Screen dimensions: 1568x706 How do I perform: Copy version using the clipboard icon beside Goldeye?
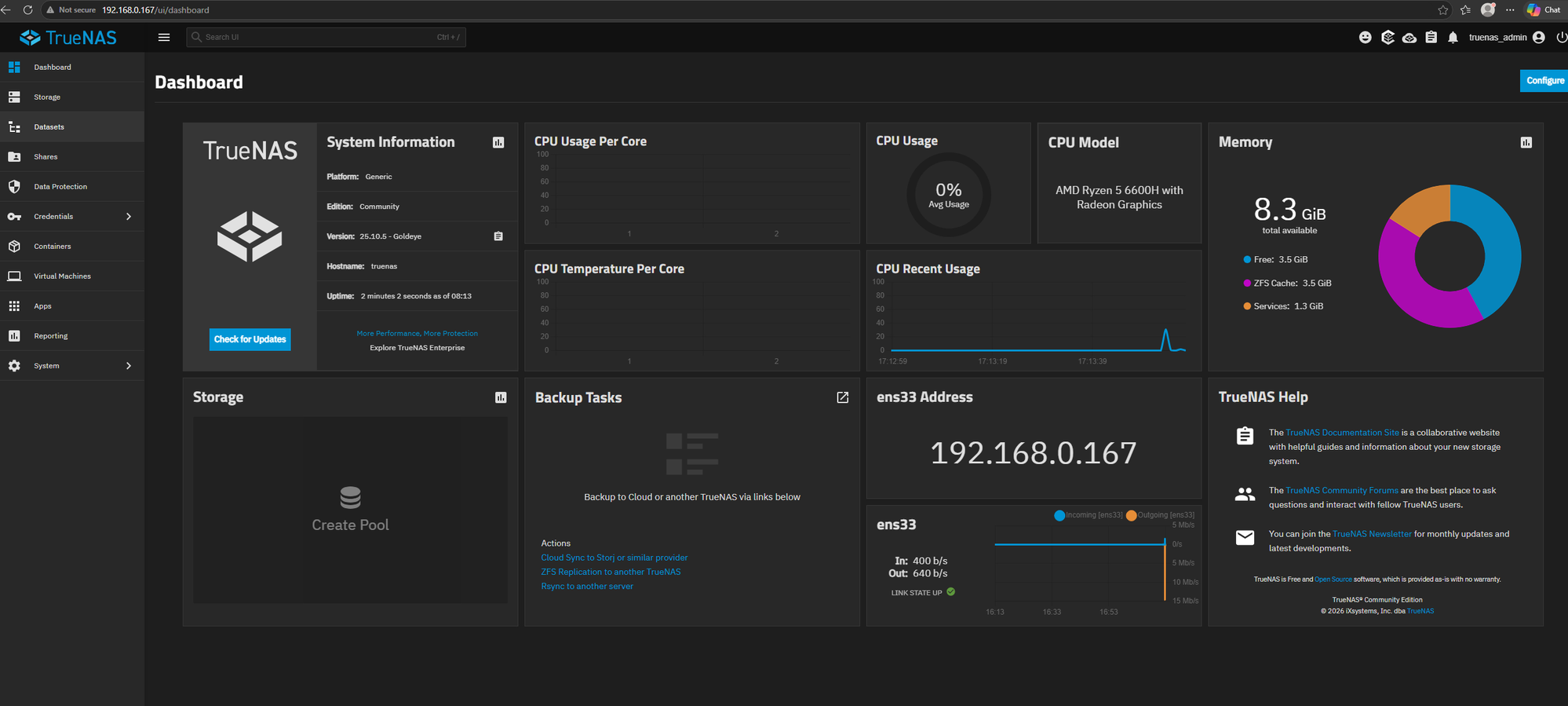pyautogui.click(x=498, y=236)
